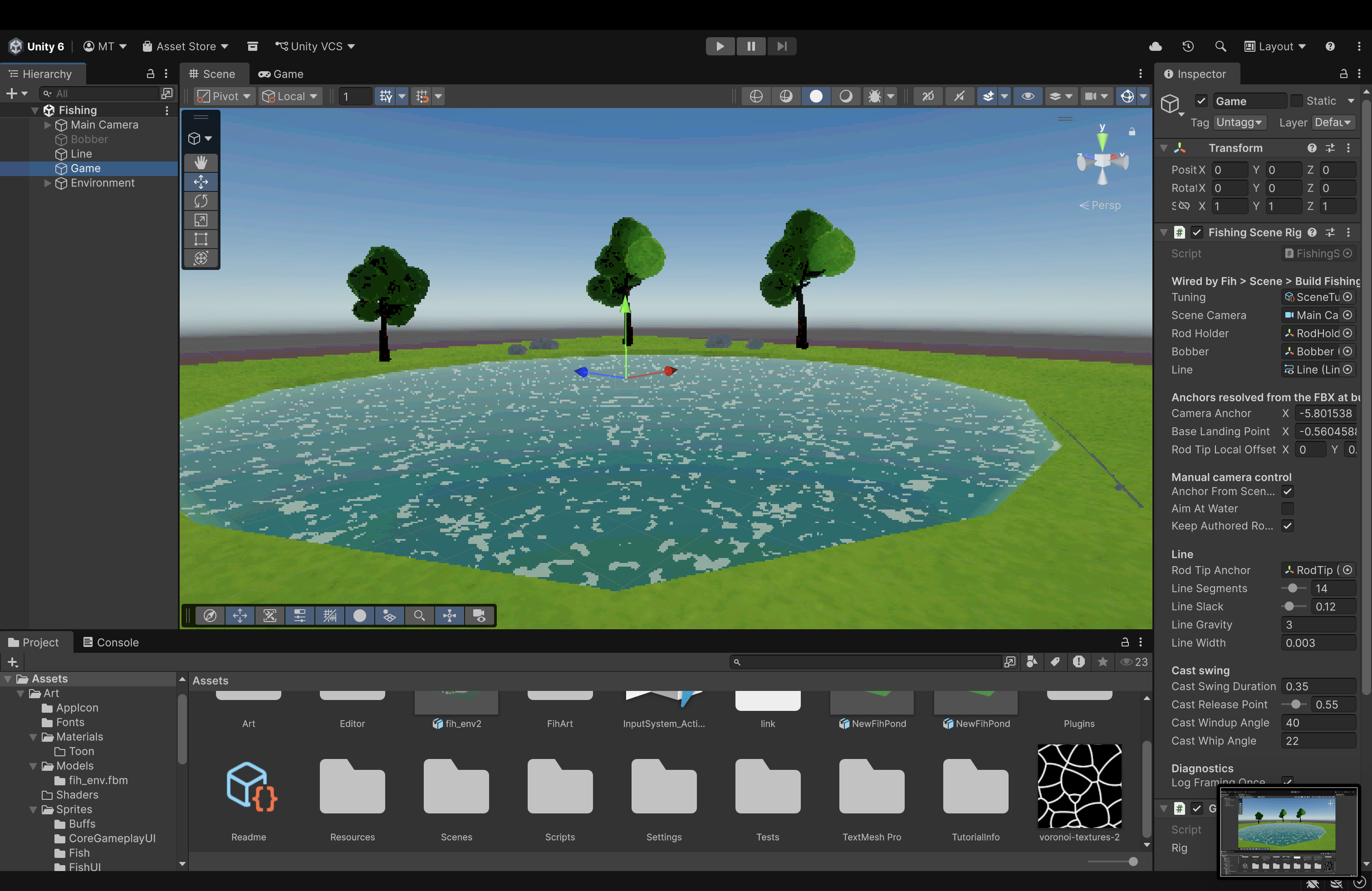Toggle the Game object active checkbox
The width and height of the screenshot is (1372, 891).
tap(1201, 101)
